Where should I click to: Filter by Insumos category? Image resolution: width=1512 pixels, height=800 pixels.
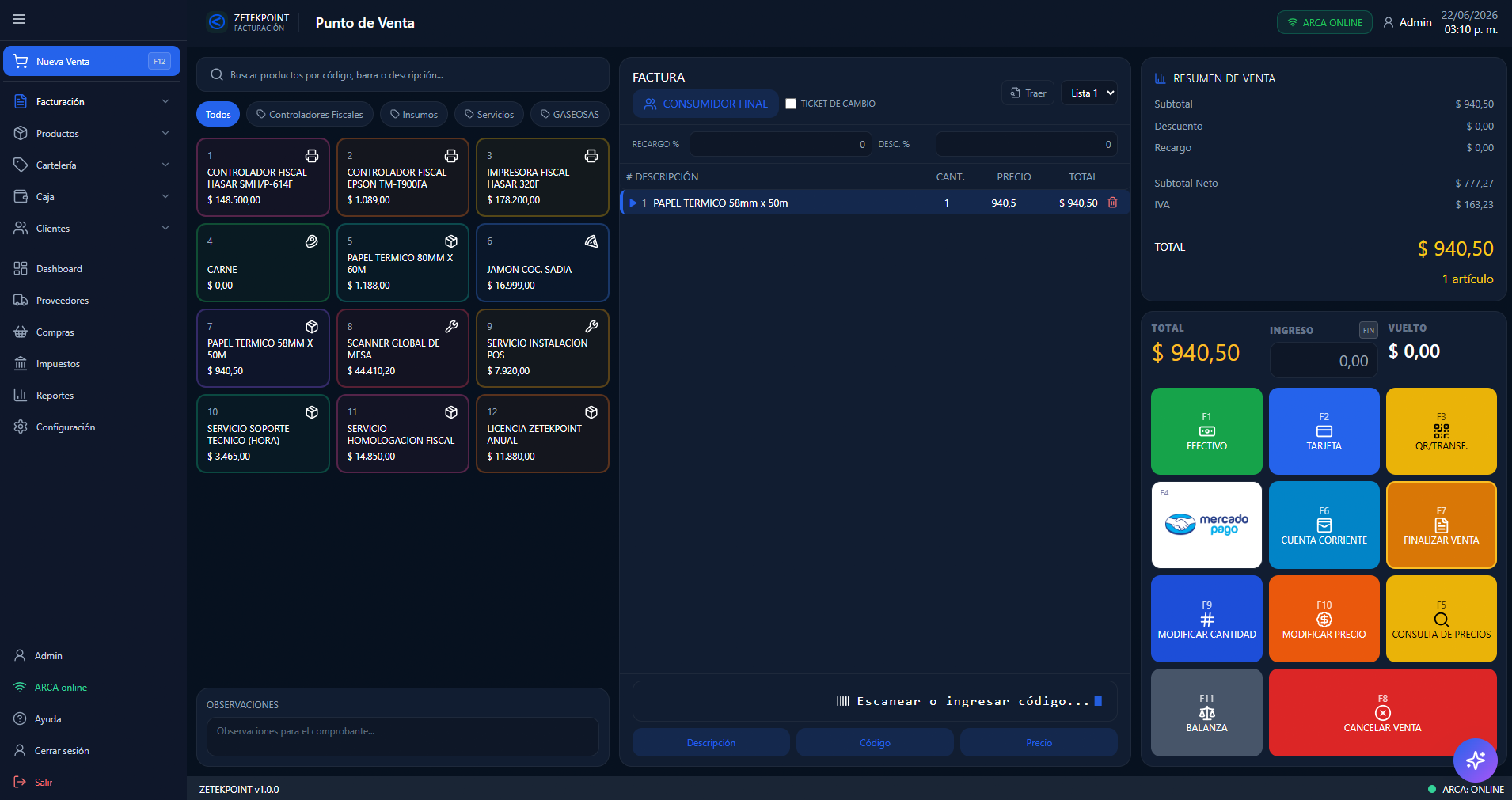[x=414, y=115]
